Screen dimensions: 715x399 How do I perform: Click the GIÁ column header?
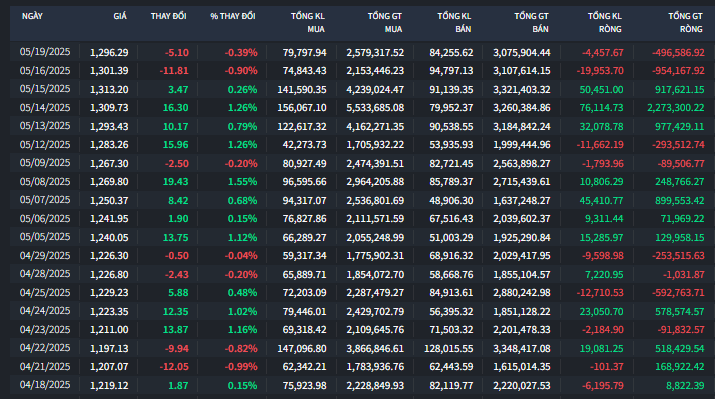click(x=120, y=16)
